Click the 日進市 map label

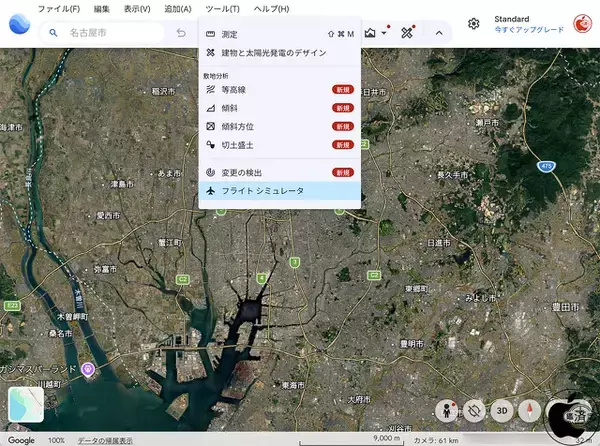[439, 243]
